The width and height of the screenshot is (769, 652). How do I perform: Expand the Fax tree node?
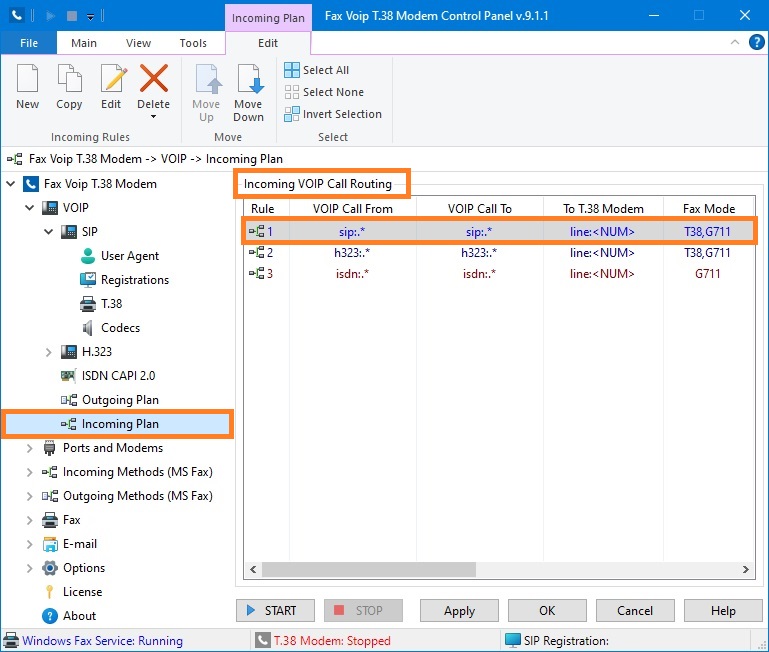click(x=30, y=520)
